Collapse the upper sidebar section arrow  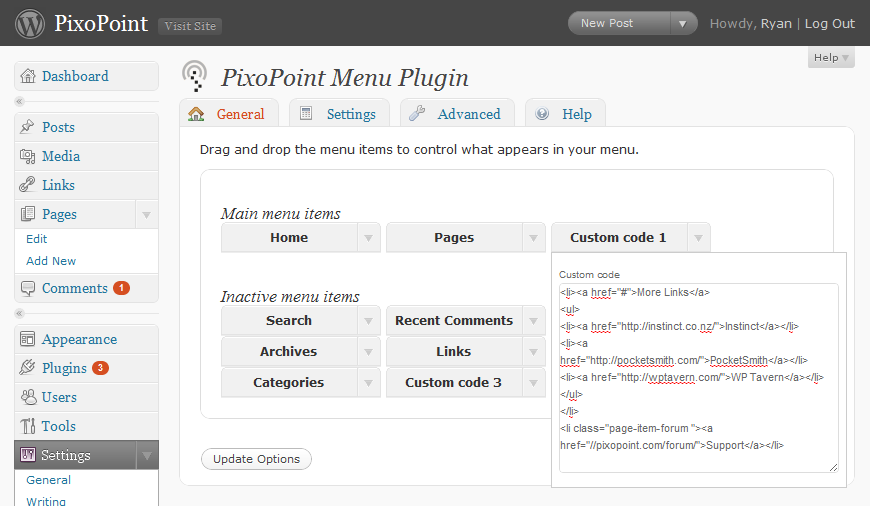pos(19,102)
